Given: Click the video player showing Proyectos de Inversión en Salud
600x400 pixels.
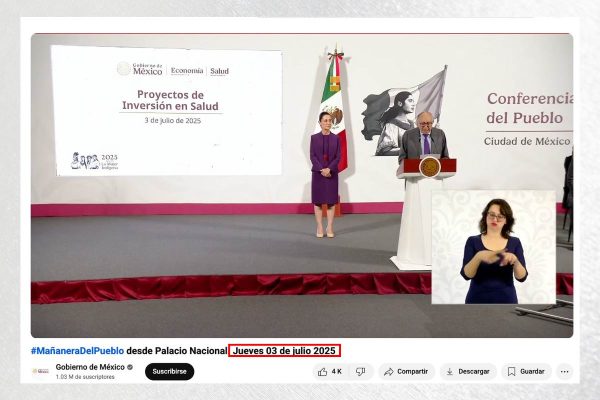Looking at the screenshot, I should [302, 186].
